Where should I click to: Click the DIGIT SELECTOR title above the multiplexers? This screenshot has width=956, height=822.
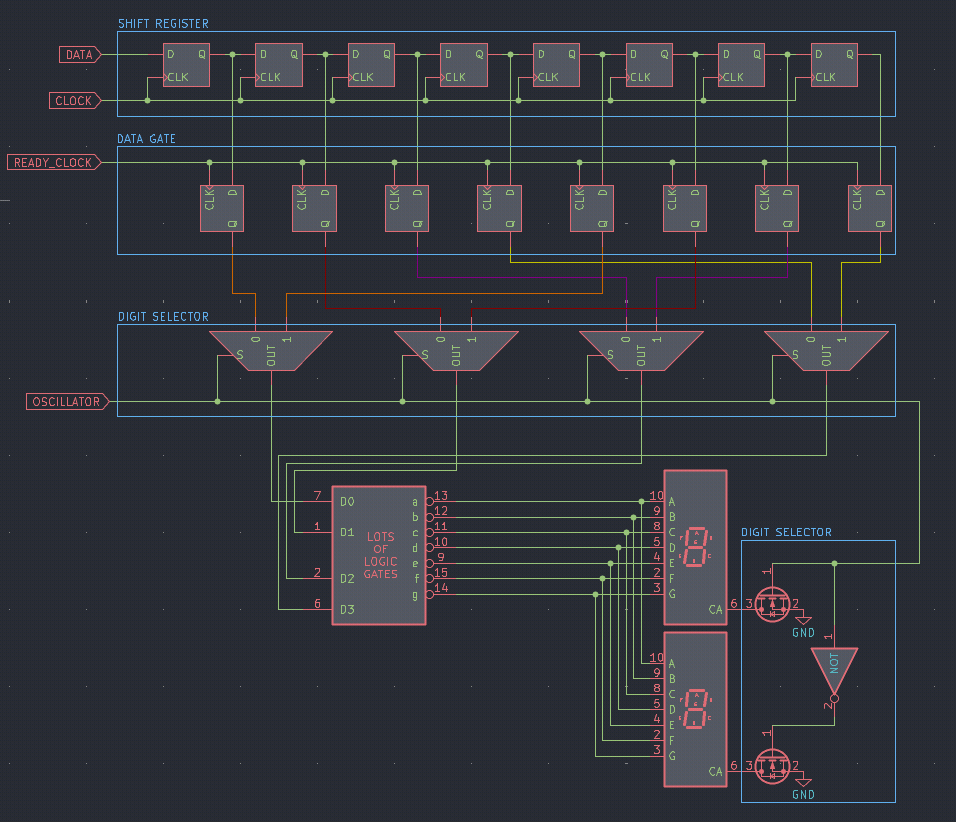click(x=163, y=316)
